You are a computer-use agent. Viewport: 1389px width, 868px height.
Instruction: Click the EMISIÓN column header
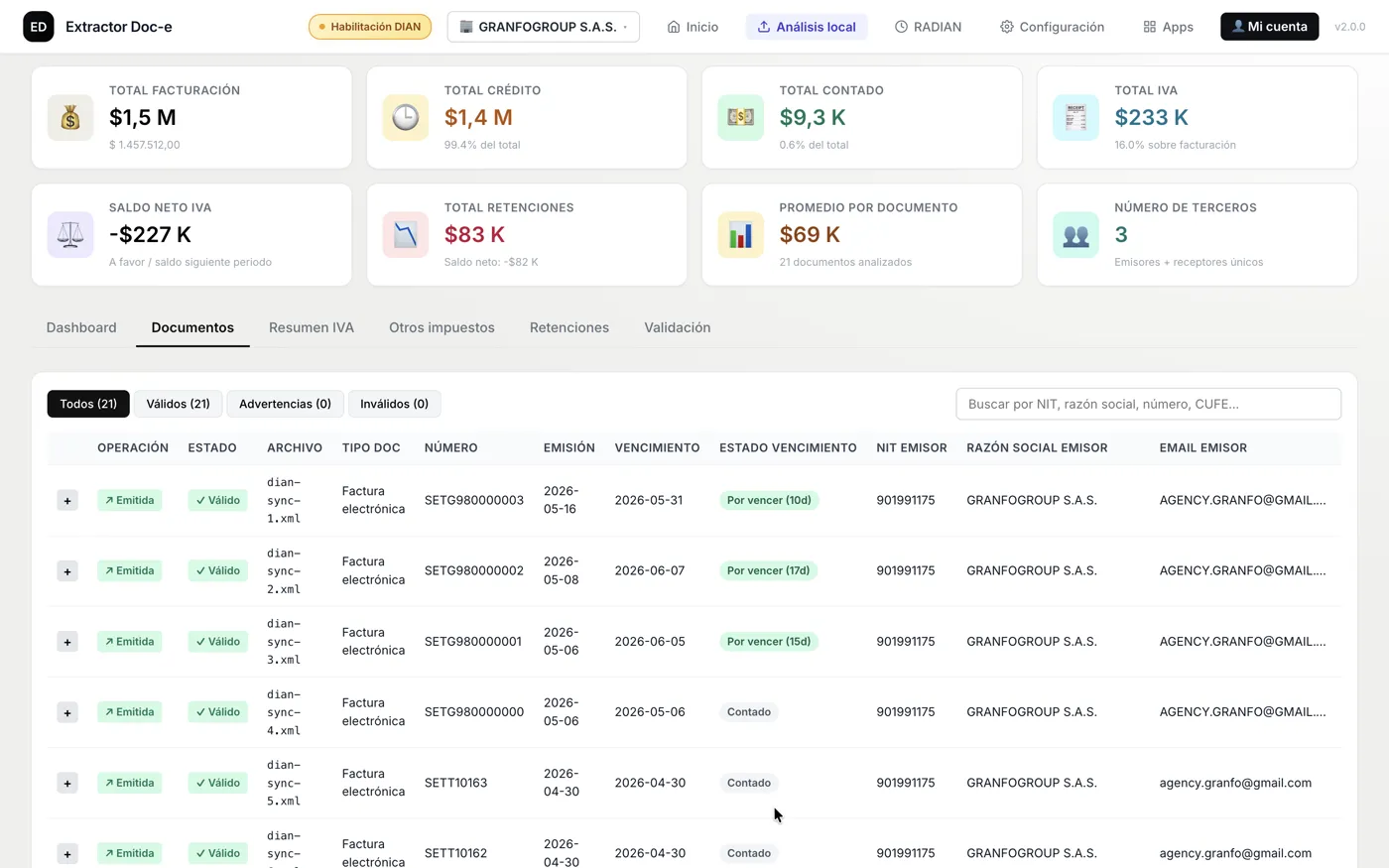click(x=569, y=447)
